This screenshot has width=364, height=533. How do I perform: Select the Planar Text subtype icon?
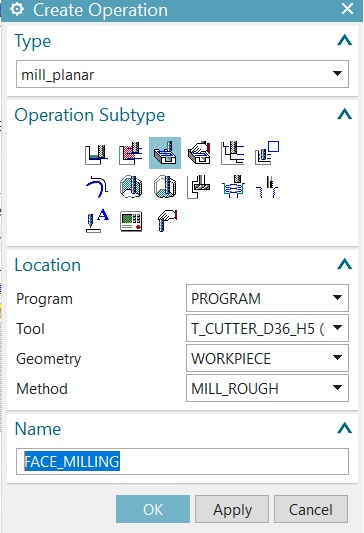point(97,221)
